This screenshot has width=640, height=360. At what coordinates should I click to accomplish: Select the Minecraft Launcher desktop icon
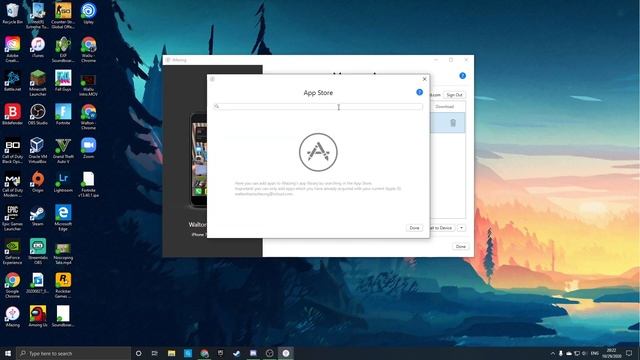pyautogui.click(x=38, y=83)
